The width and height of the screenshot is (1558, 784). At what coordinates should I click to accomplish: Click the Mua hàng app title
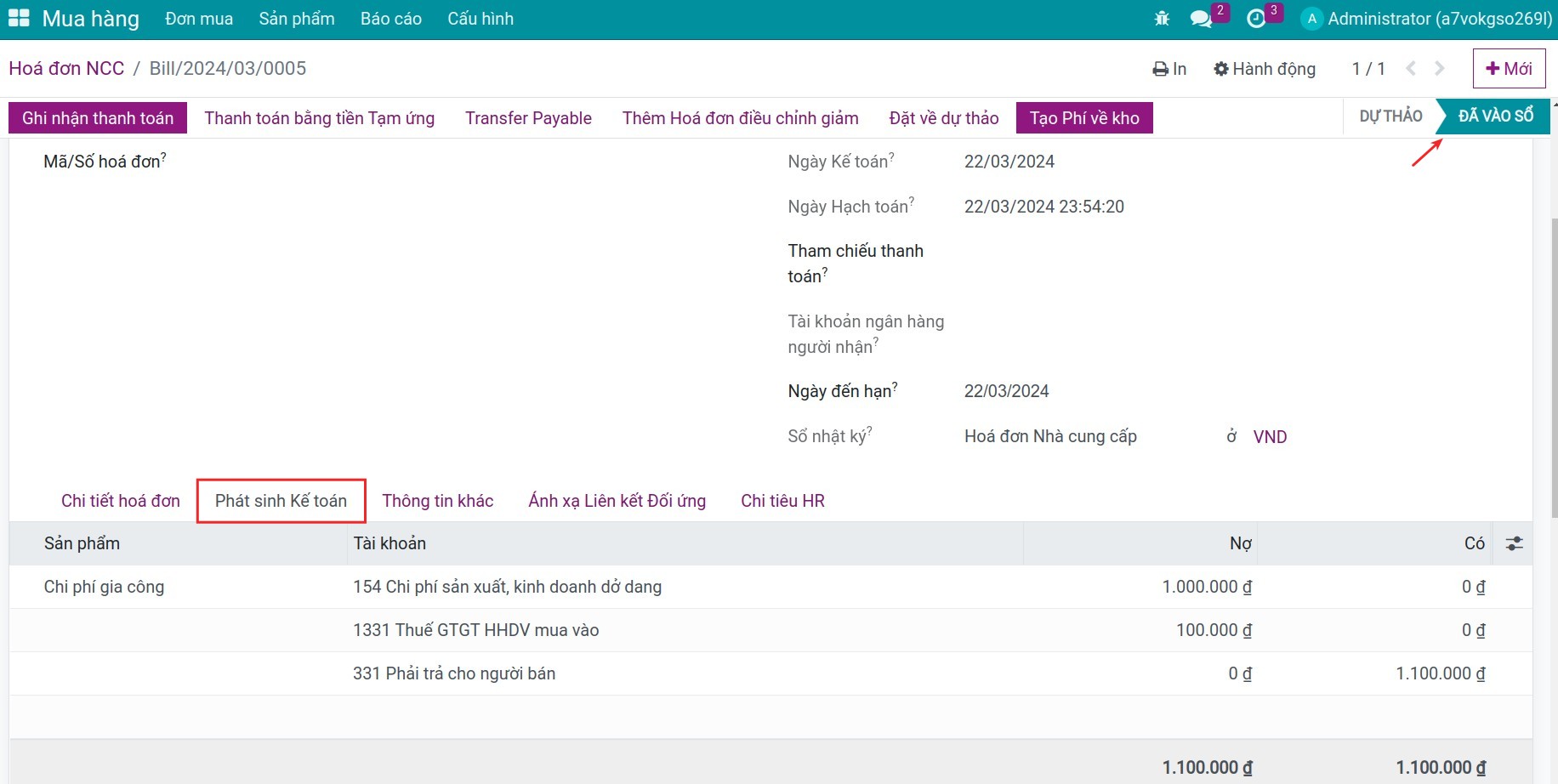pyautogui.click(x=91, y=19)
